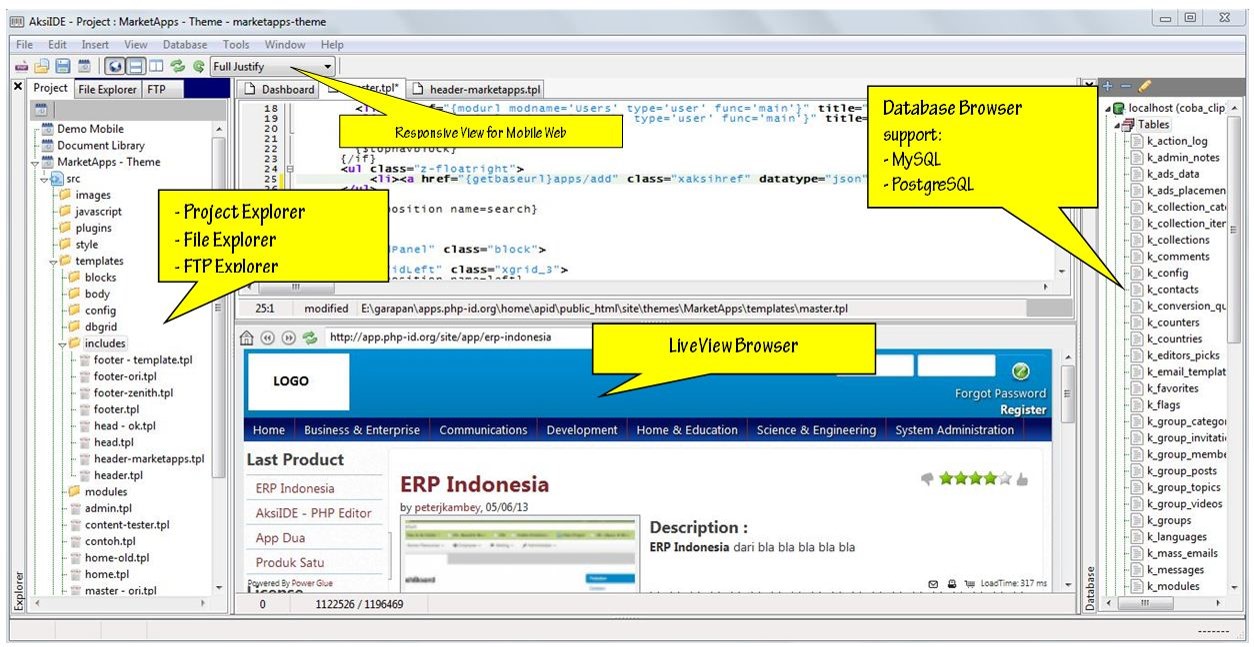
Task: Click the Dashboard tab page icon
Action: click(251, 89)
